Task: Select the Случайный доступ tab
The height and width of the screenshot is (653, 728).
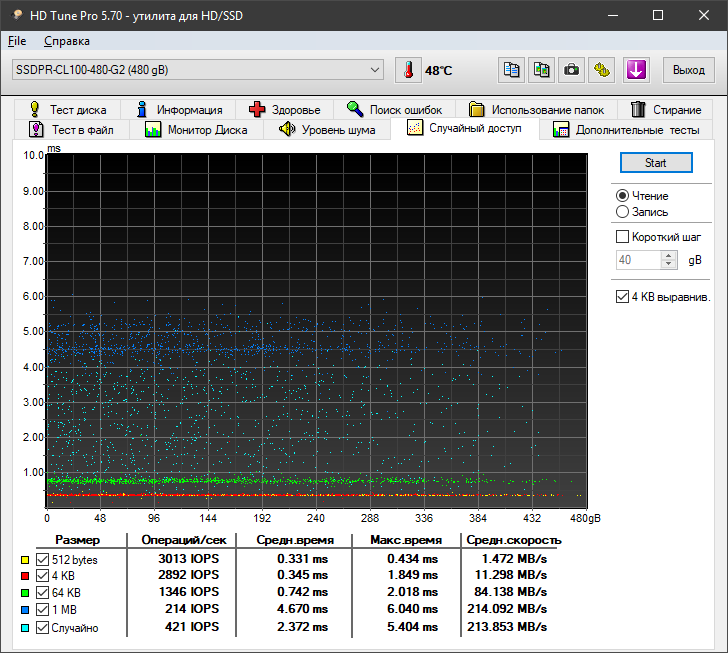Action: pos(465,128)
